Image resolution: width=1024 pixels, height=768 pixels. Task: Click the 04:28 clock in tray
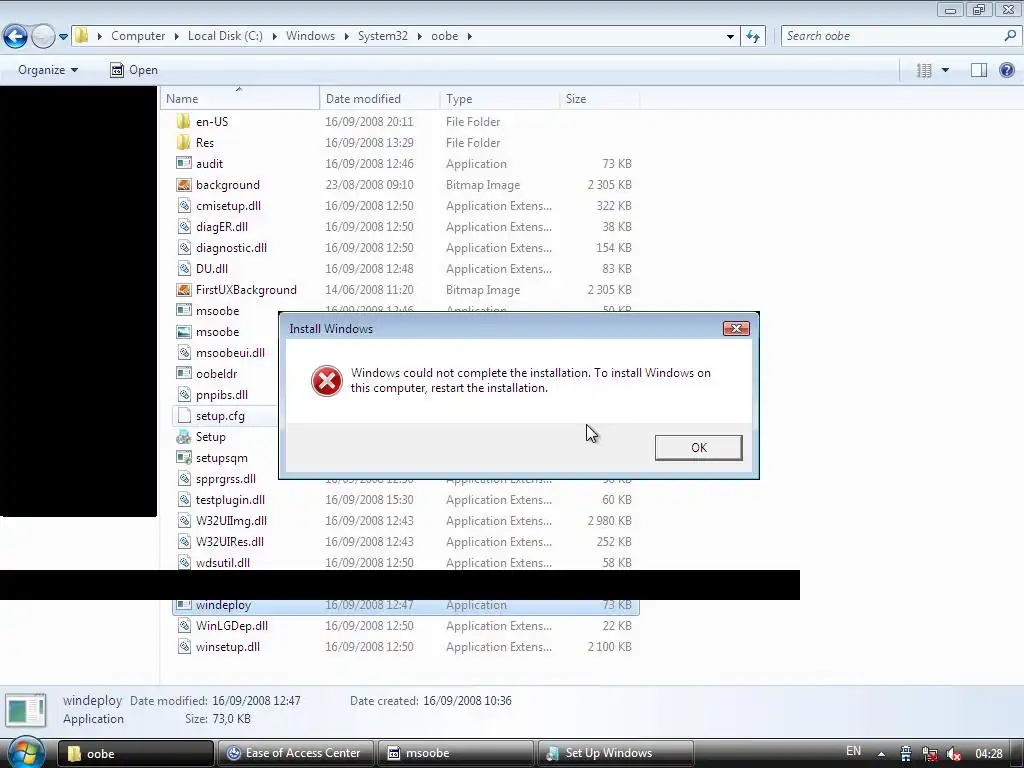989,754
